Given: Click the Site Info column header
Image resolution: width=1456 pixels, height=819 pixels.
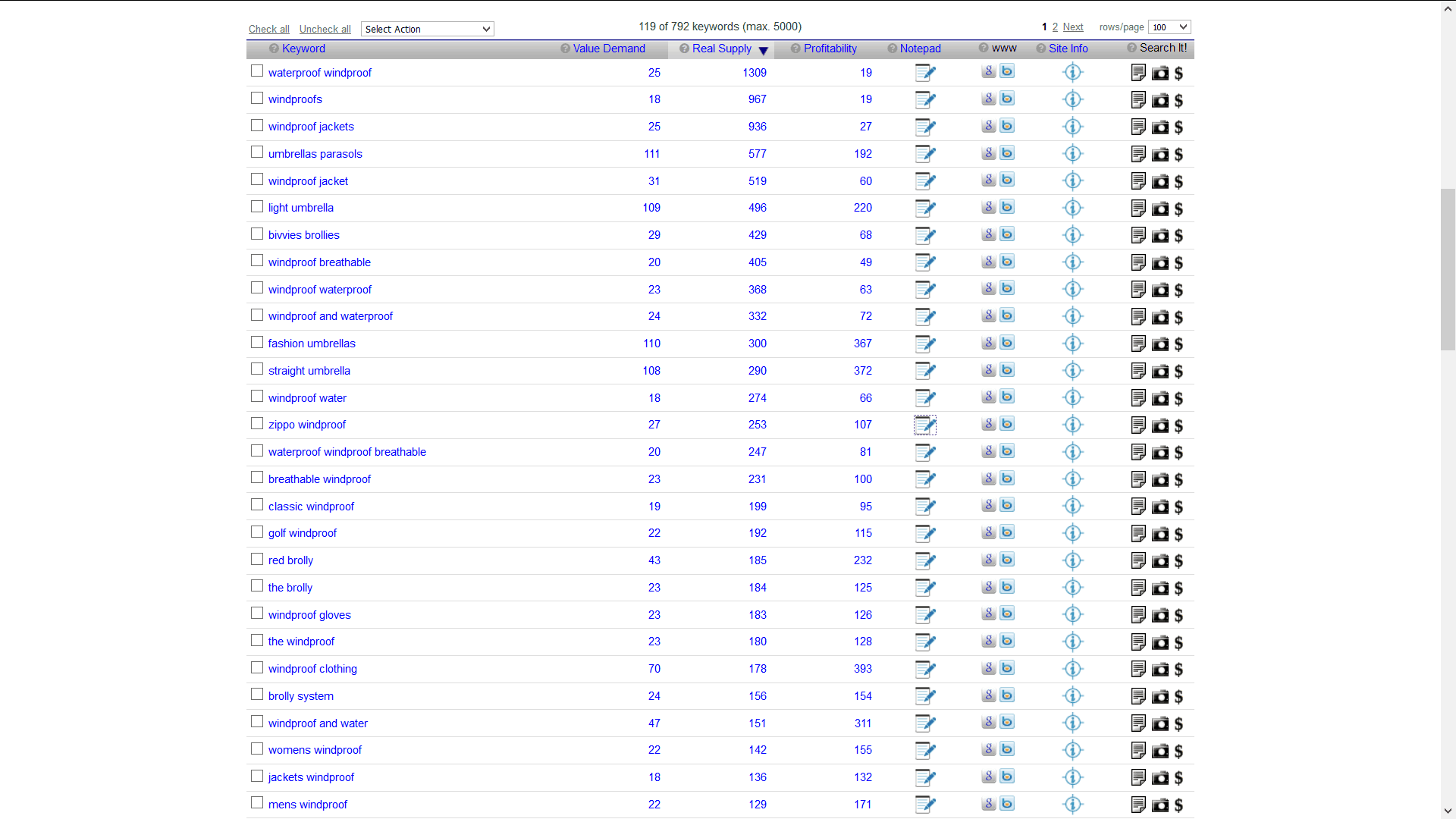Looking at the screenshot, I should pos(1068,49).
